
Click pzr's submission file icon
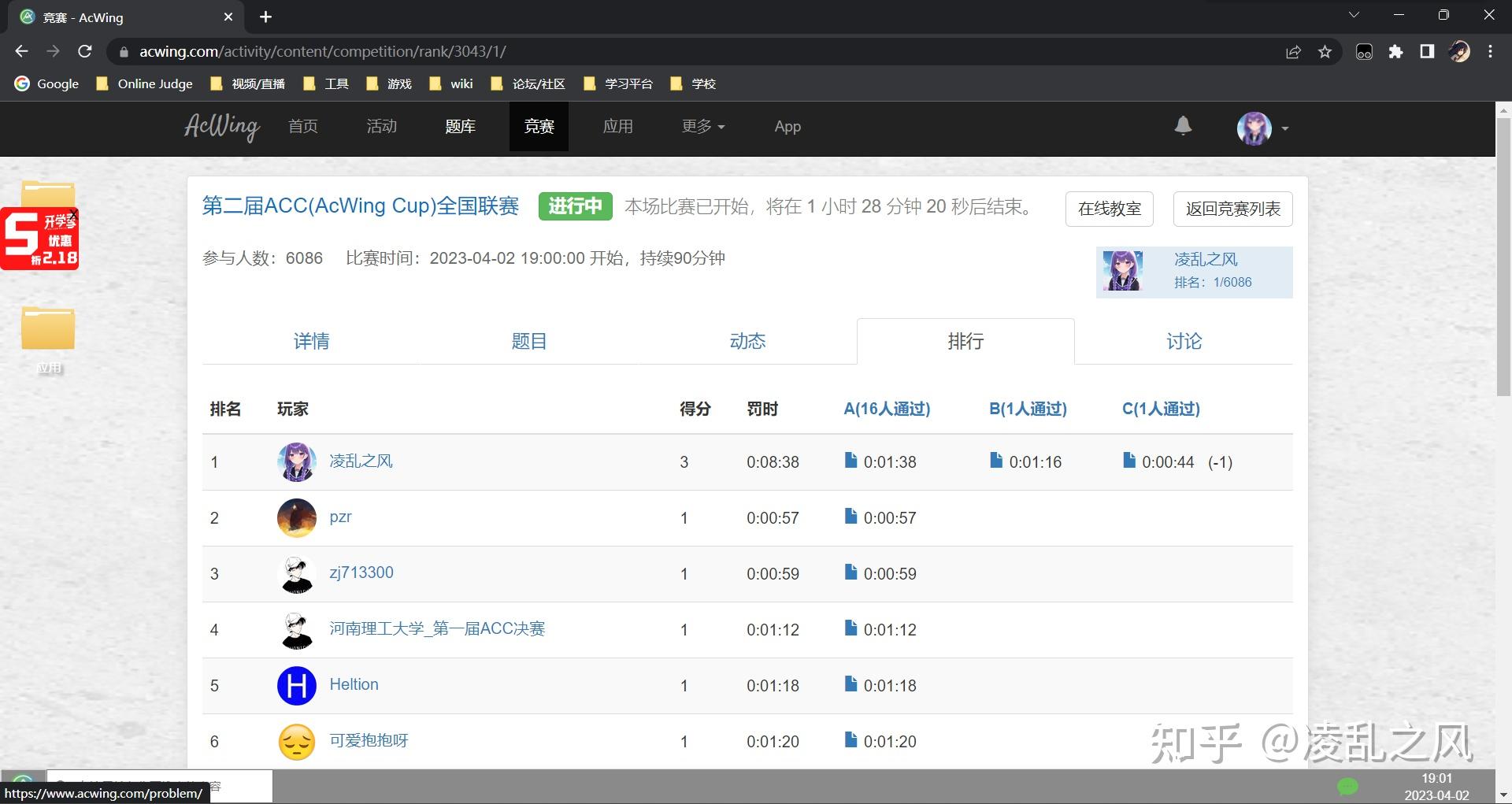click(x=850, y=517)
